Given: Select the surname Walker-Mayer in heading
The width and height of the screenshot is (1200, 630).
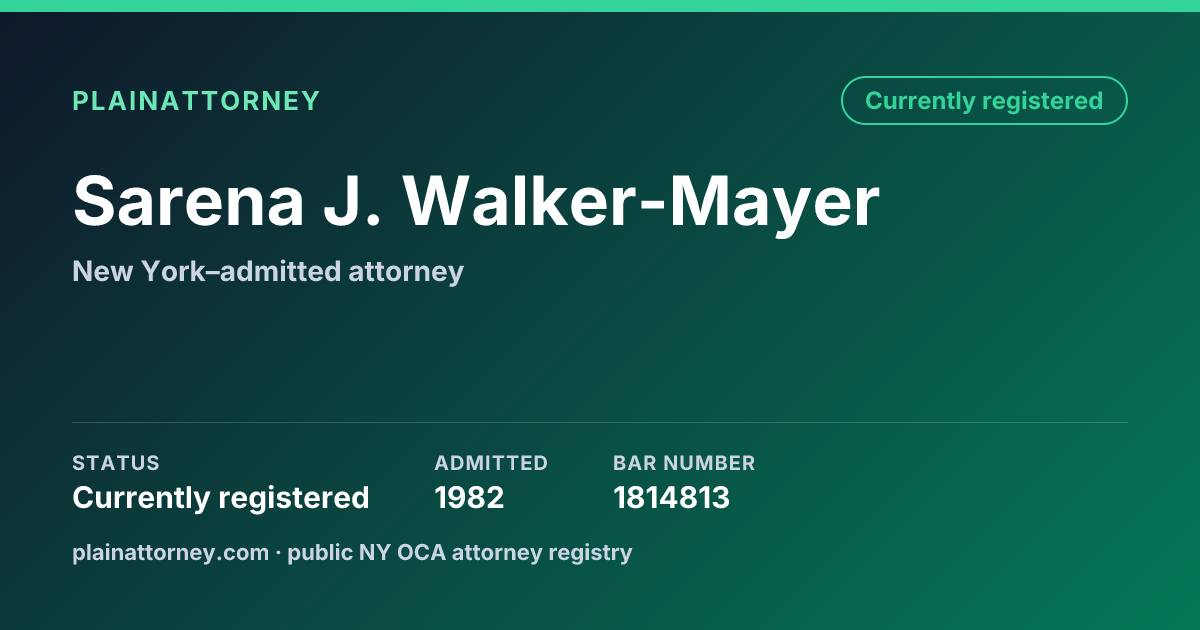Looking at the screenshot, I should click(642, 204).
